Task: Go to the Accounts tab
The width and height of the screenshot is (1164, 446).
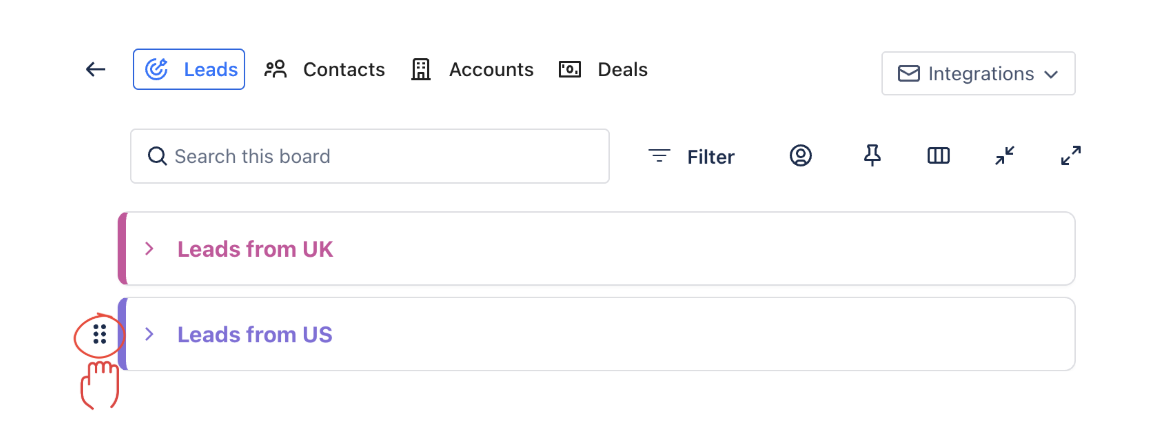Action: (472, 69)
